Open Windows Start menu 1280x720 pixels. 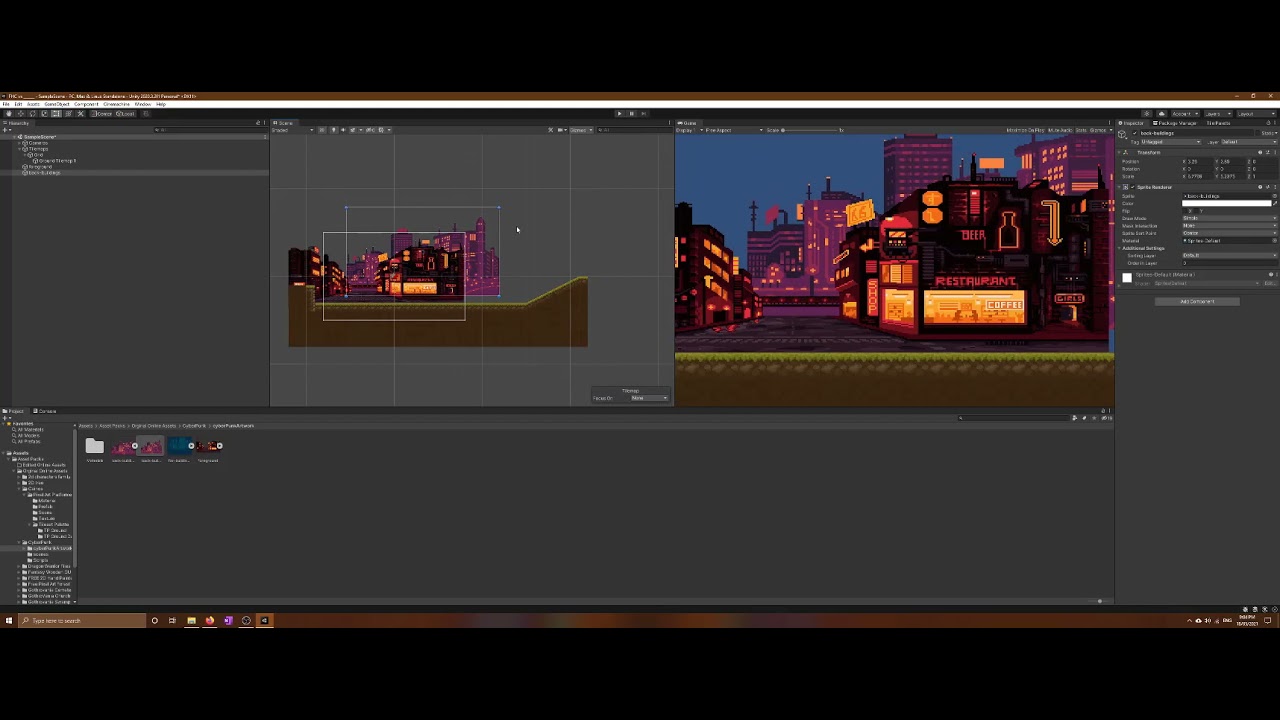pyautogui.click(x=9, y=621)
